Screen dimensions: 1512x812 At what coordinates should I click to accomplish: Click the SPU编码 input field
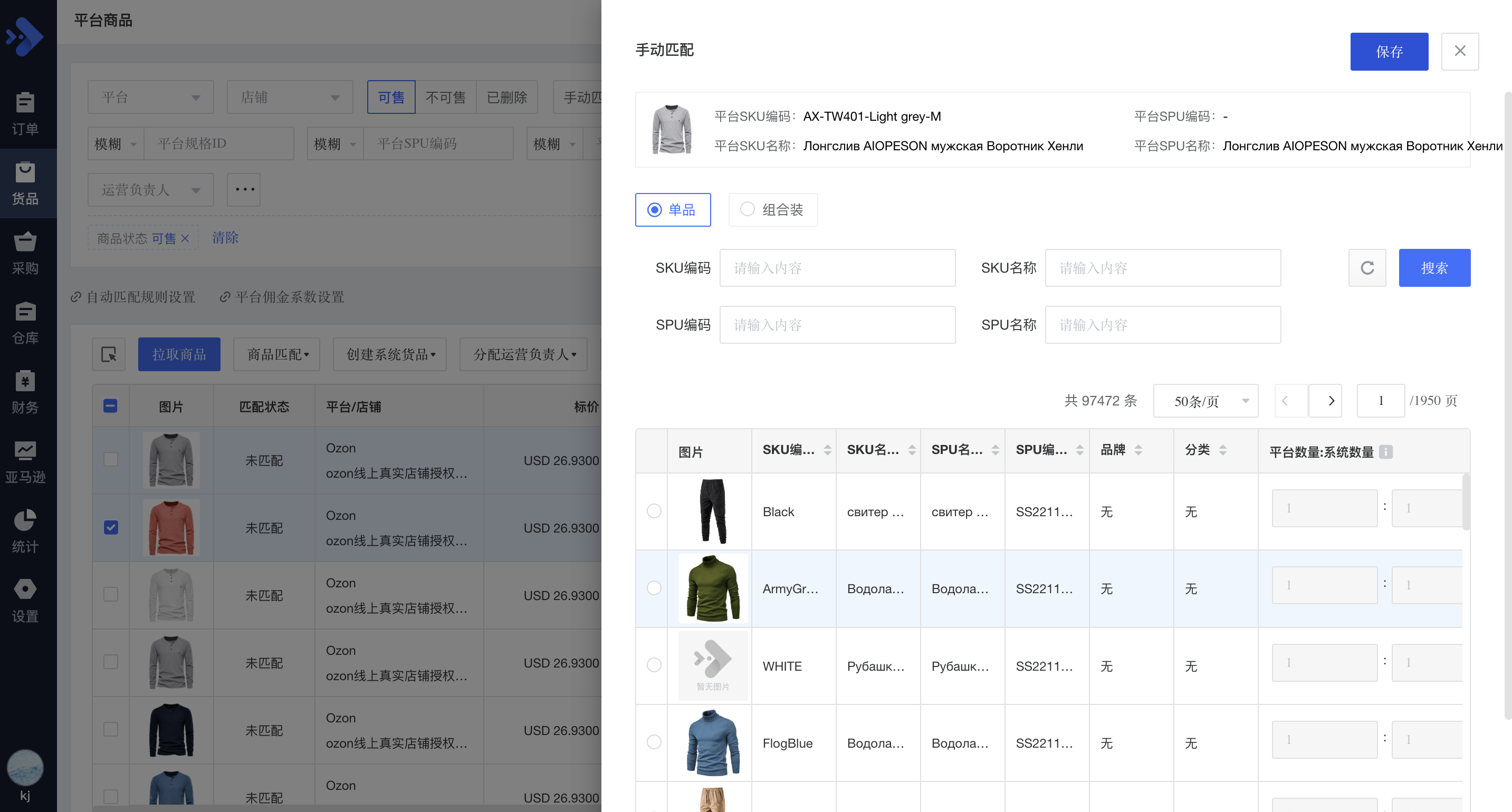coord(838,324)
